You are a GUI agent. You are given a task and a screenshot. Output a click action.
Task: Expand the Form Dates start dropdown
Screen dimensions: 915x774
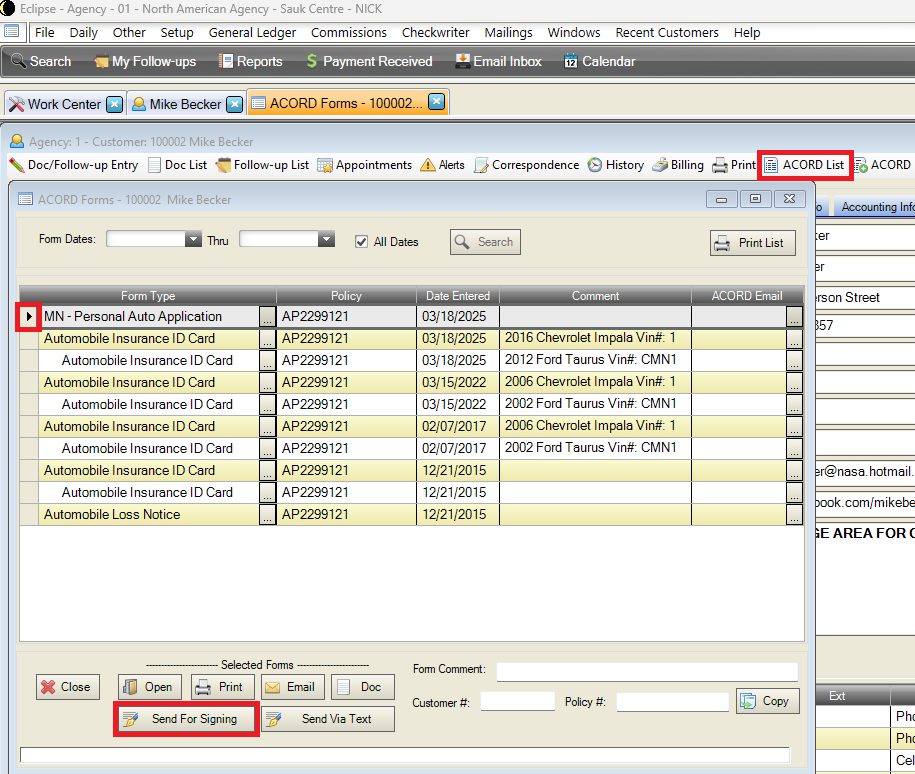coord(194,240)
